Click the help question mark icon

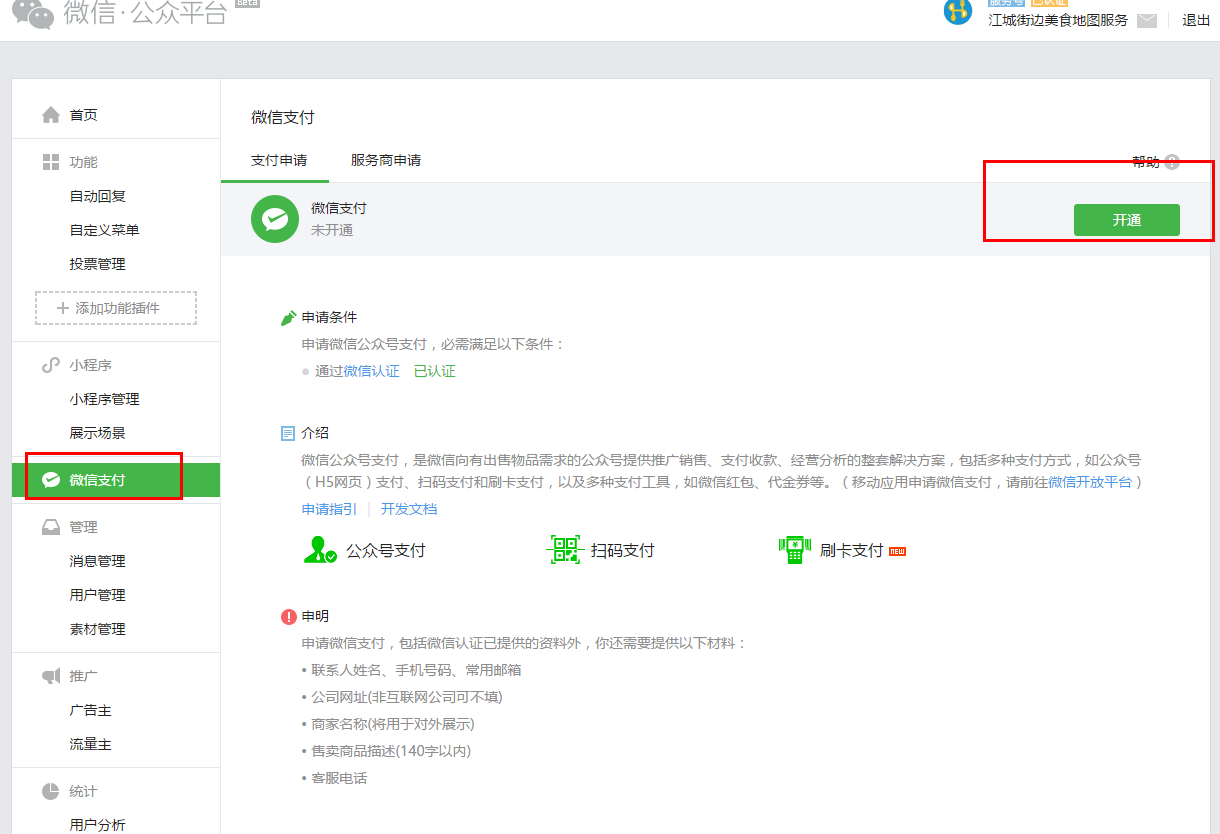pos(1171,162)
